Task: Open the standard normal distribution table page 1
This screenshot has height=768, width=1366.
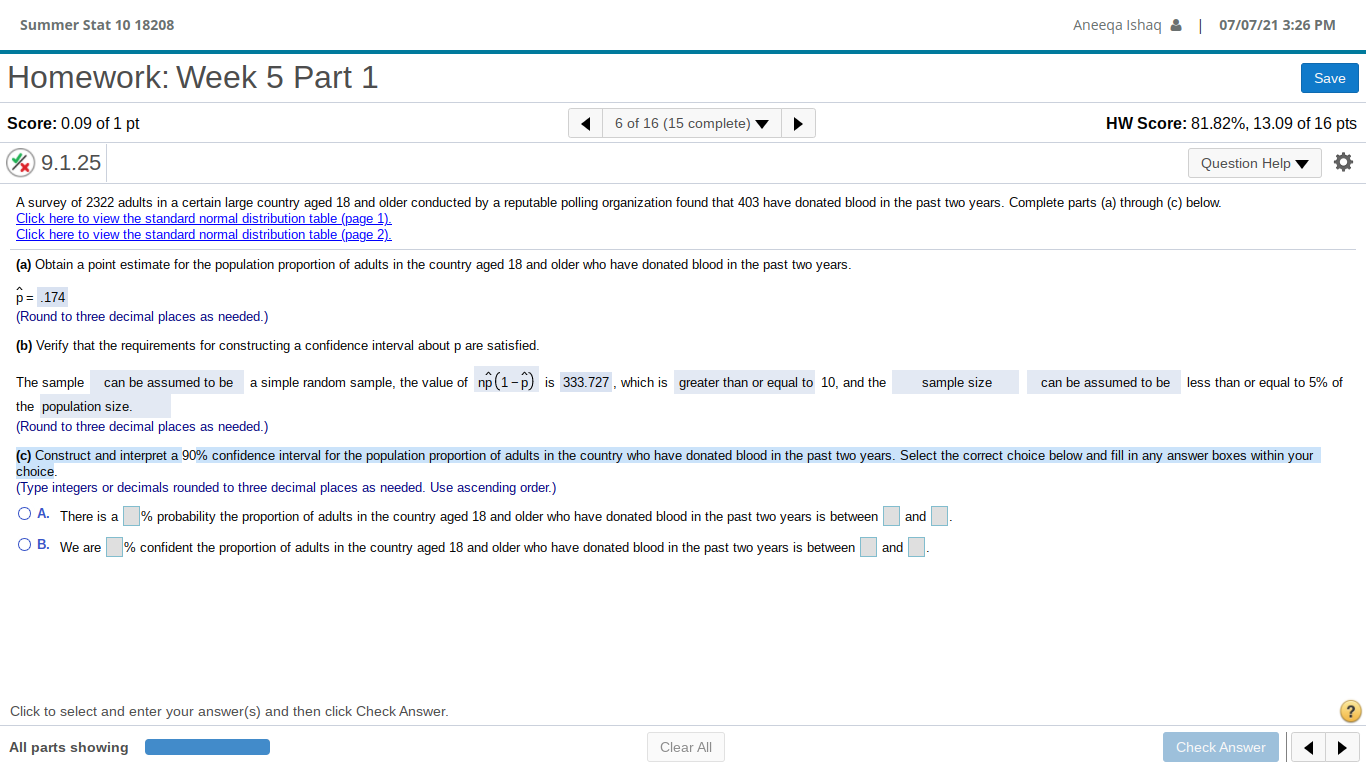Action: [203, 218]
